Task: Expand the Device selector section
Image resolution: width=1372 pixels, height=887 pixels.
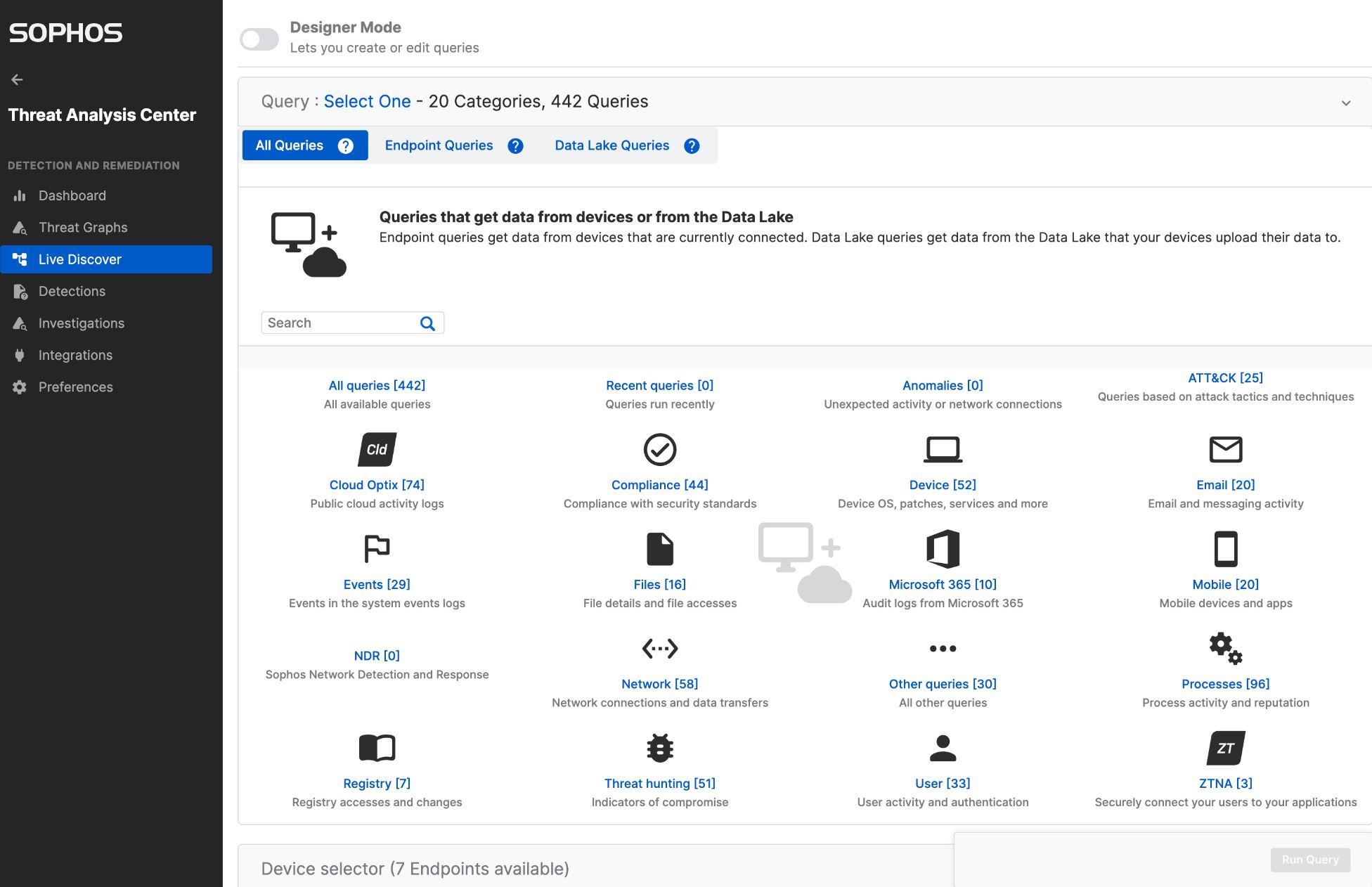Action: point(415,869)
